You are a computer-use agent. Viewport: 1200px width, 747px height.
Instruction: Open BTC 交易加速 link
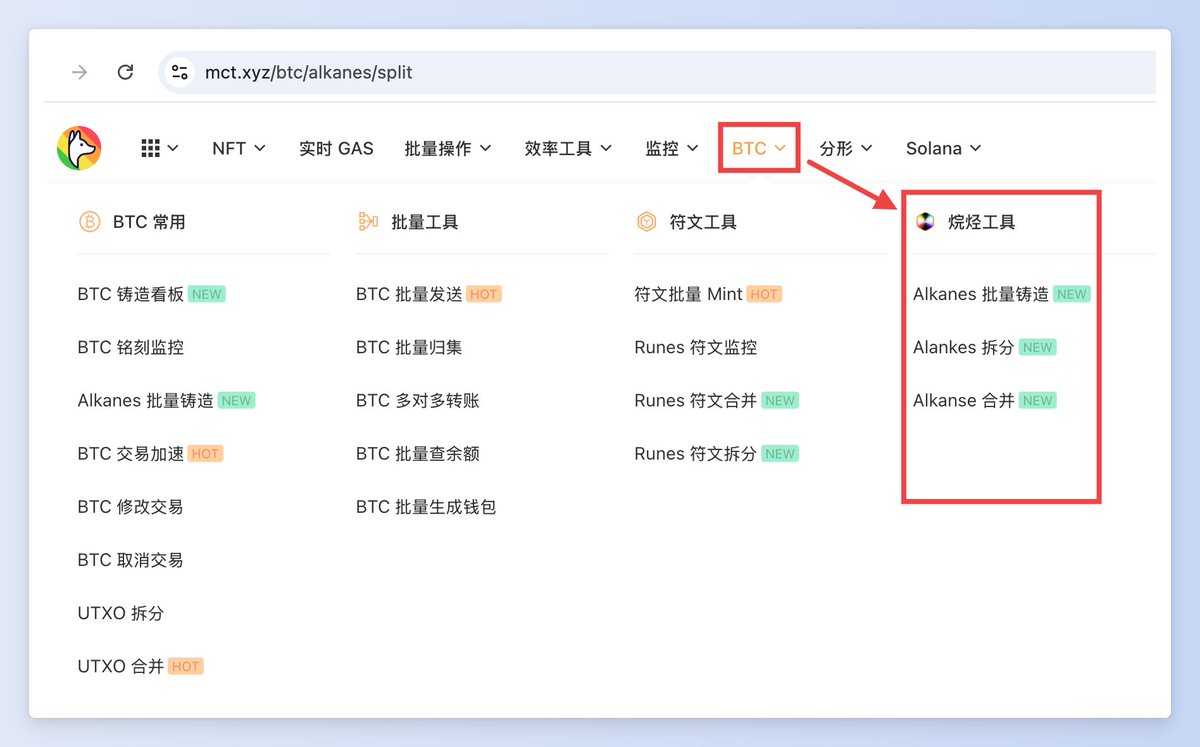131,453
